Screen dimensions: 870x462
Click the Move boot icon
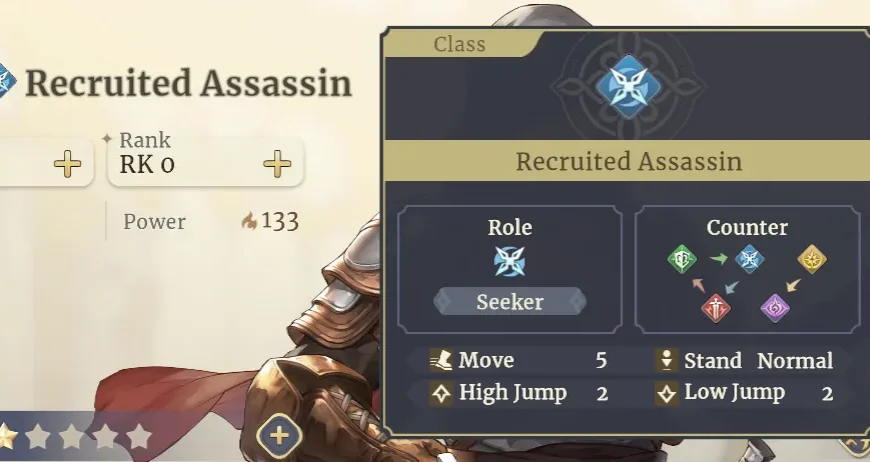click(x=441, y=361)
